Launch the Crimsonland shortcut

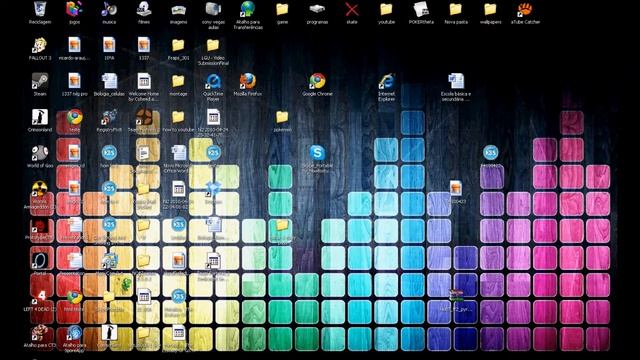click(40, 117)
